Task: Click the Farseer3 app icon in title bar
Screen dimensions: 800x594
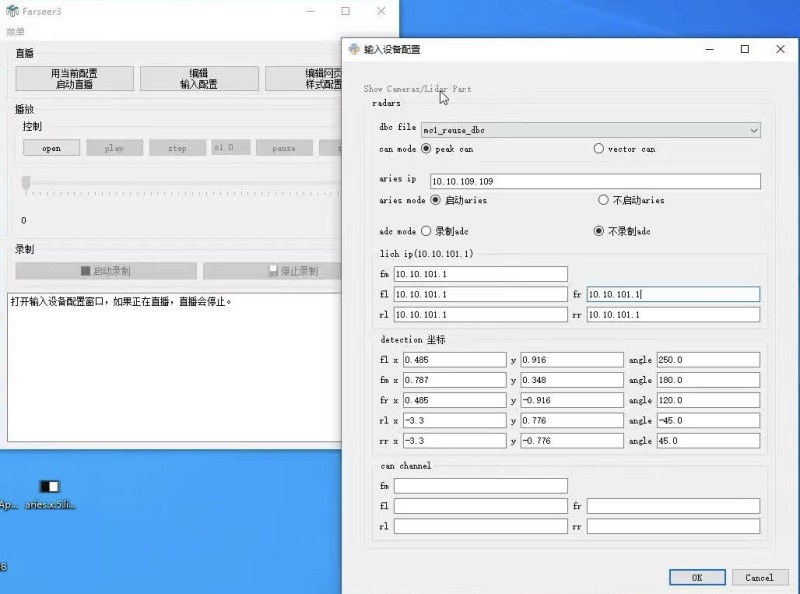Action: pos(12,11)
